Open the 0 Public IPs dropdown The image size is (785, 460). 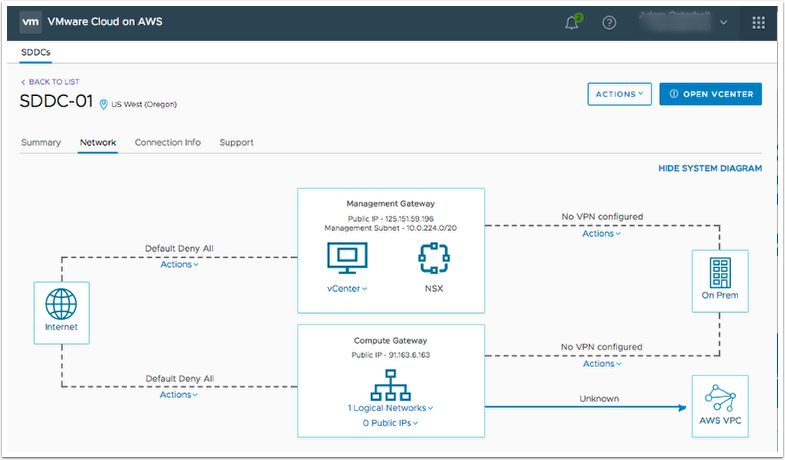(x=390, y=423)
